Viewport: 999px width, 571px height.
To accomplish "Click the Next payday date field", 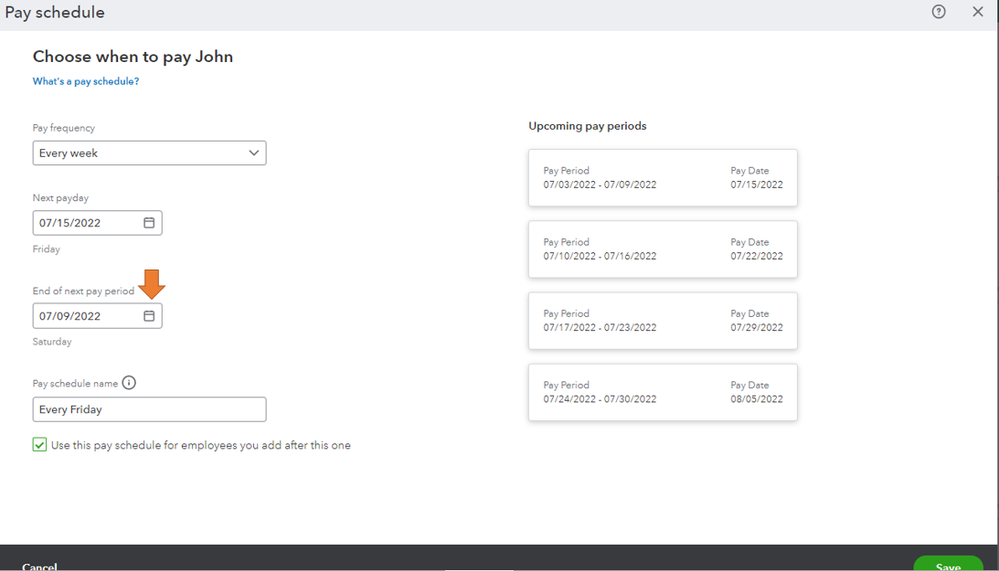I will click(85, 223).
